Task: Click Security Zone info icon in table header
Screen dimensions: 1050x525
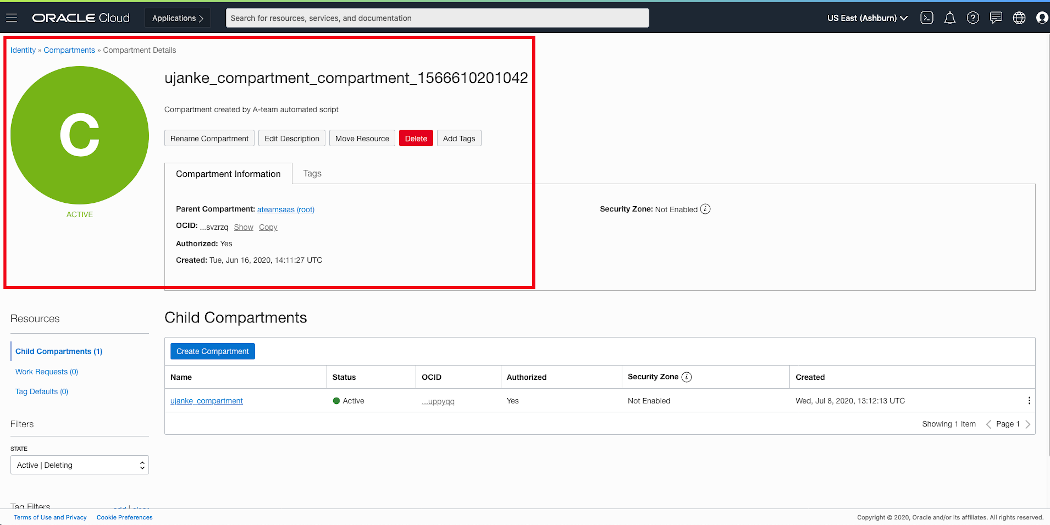Action: click(687, 377)
